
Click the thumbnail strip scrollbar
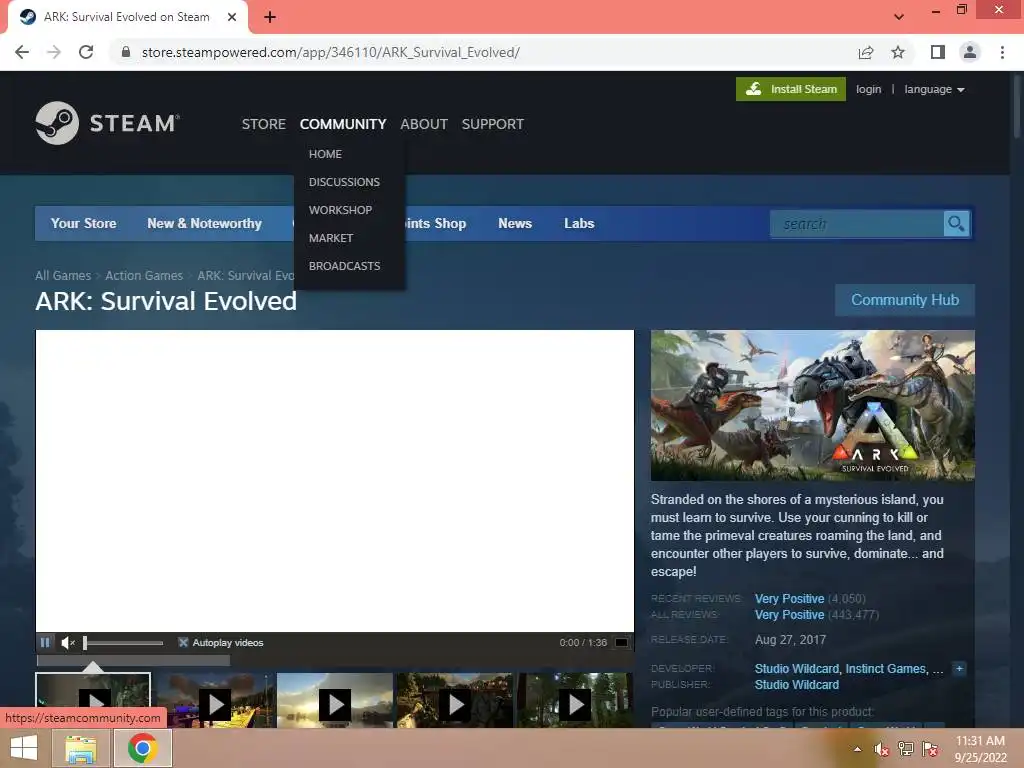point(133,661)
